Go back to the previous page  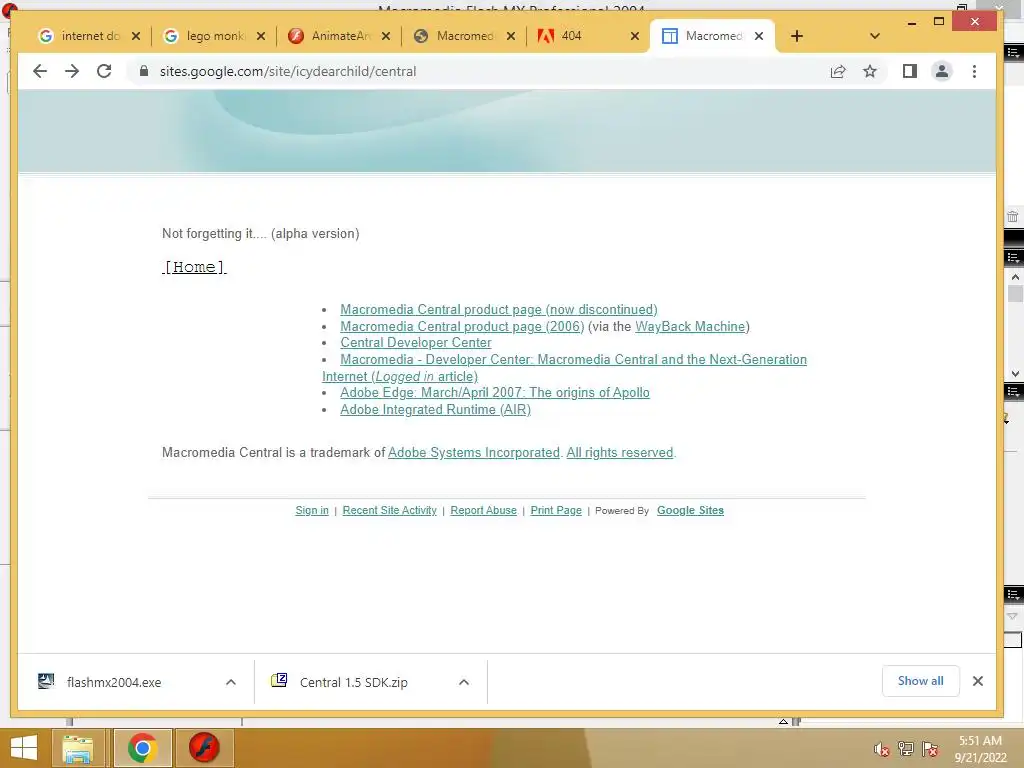40,71
